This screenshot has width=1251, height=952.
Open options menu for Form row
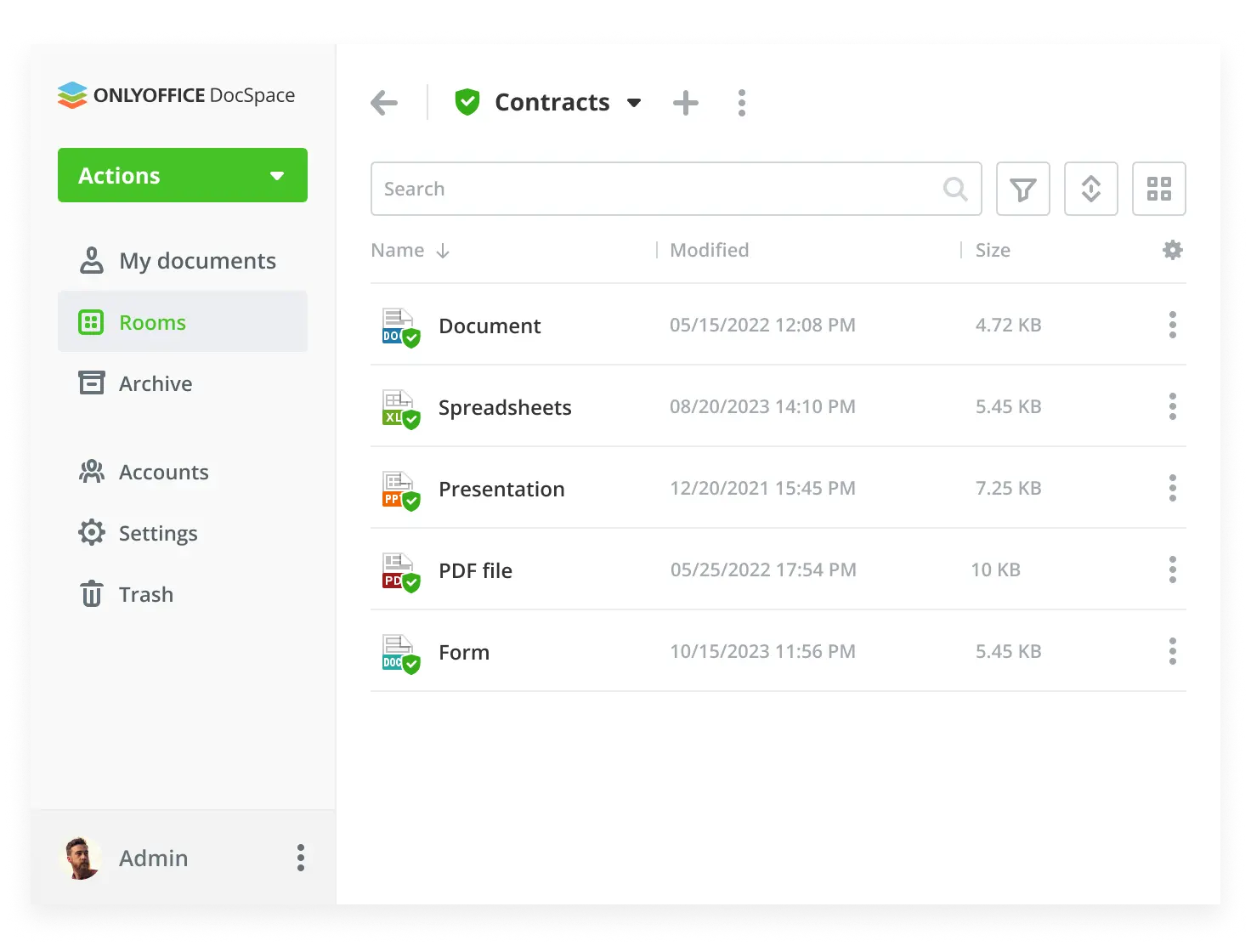1172,651
